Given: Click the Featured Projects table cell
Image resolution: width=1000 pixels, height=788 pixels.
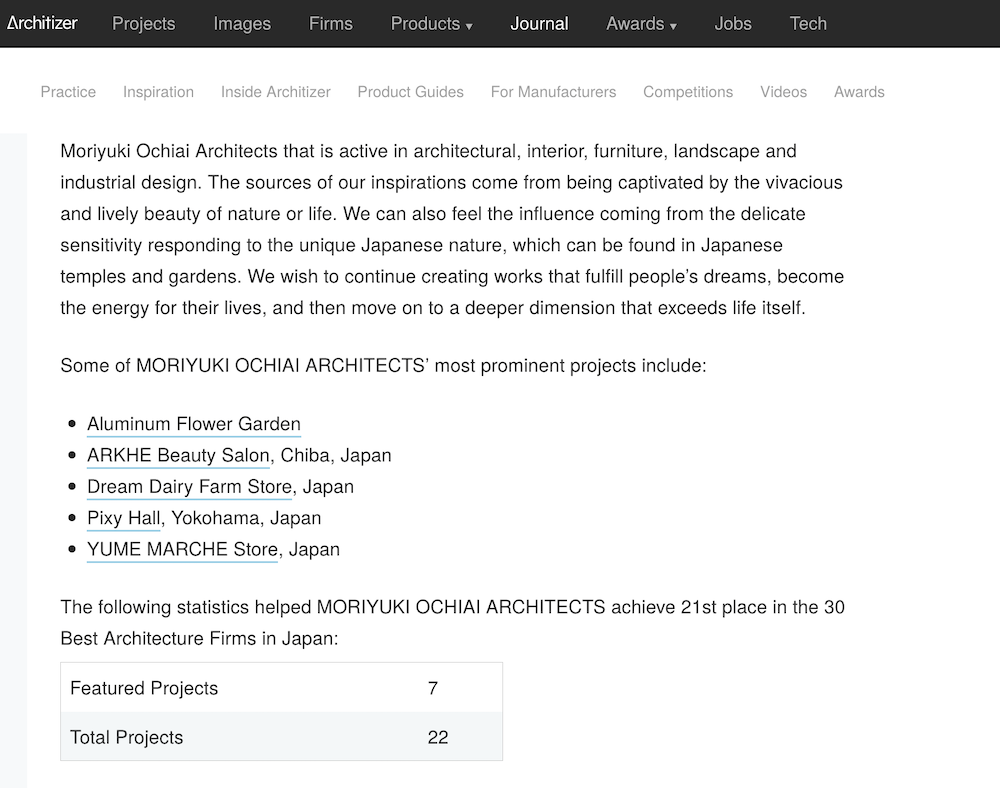Looking at the screenshot, I should click(x=144, y=688).
